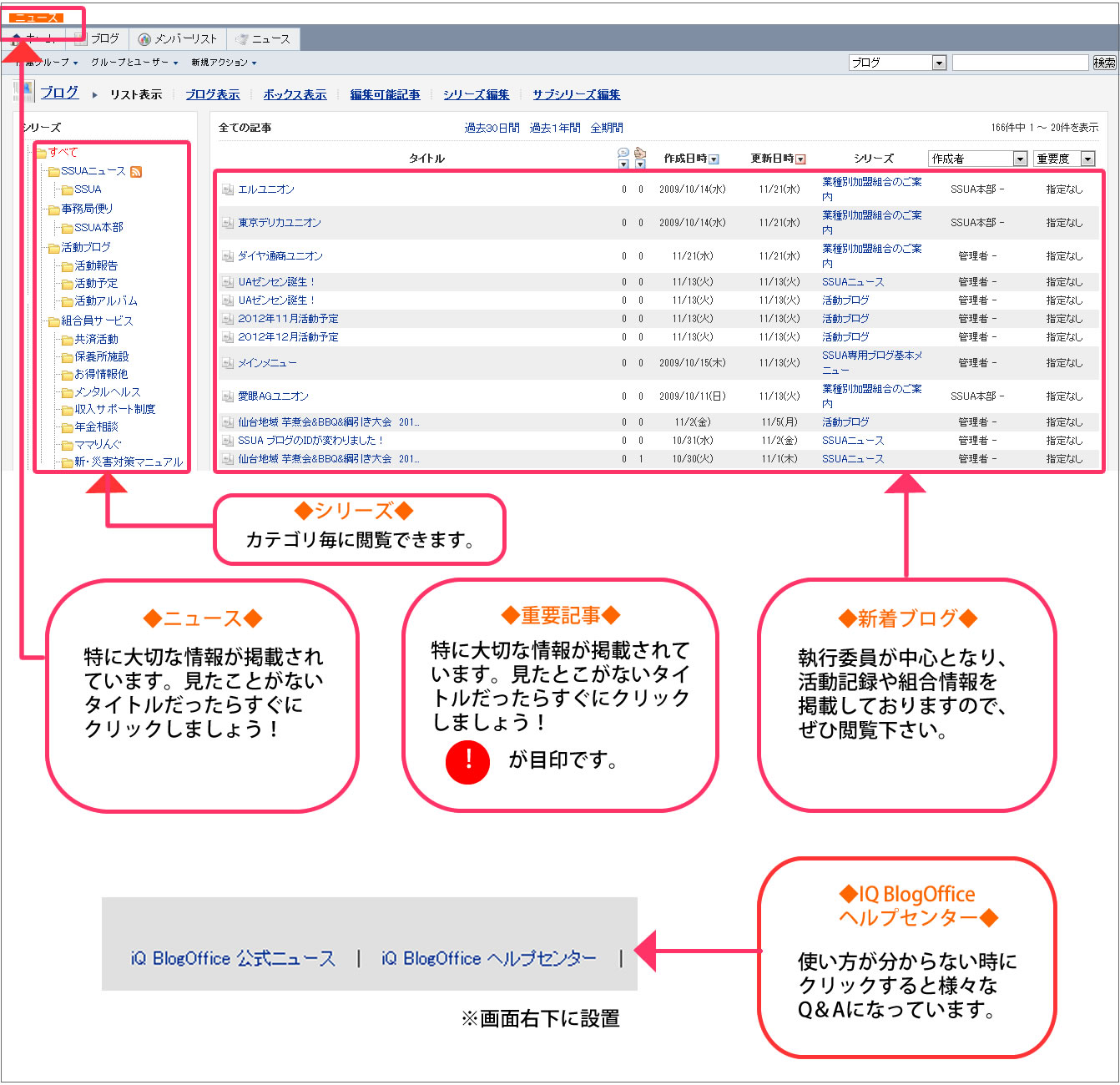Open サブシリーズ編集
The width and height of the screenshot is (1120, 1085).
pos(577,95)
